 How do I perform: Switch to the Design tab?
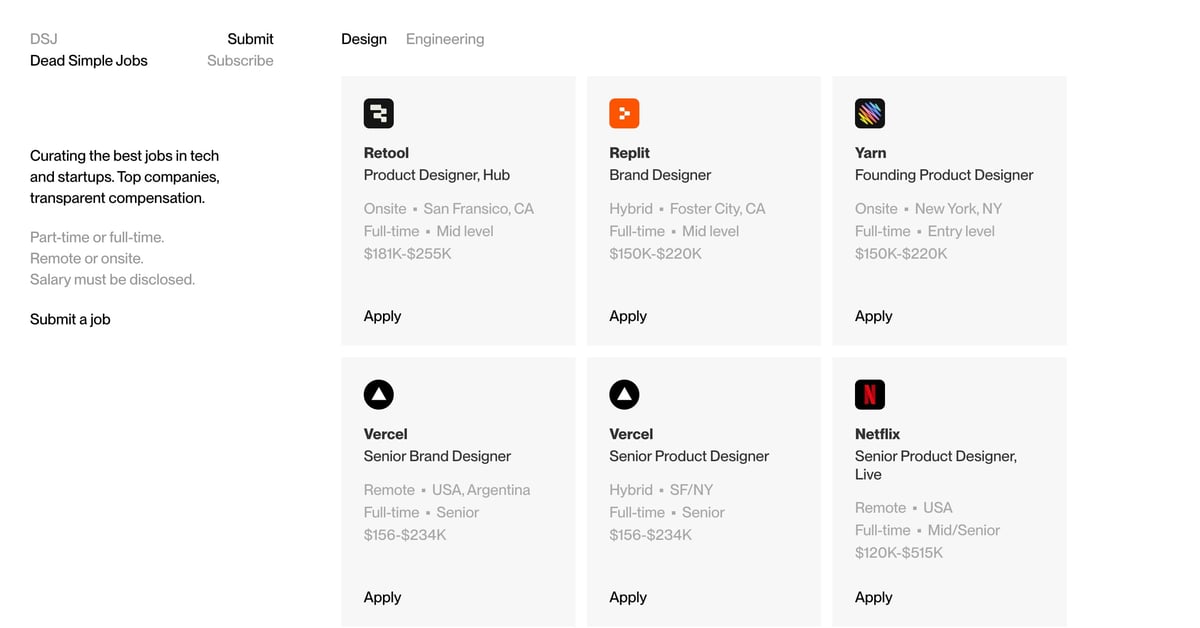pyautogui.click(x=364, y=39)
